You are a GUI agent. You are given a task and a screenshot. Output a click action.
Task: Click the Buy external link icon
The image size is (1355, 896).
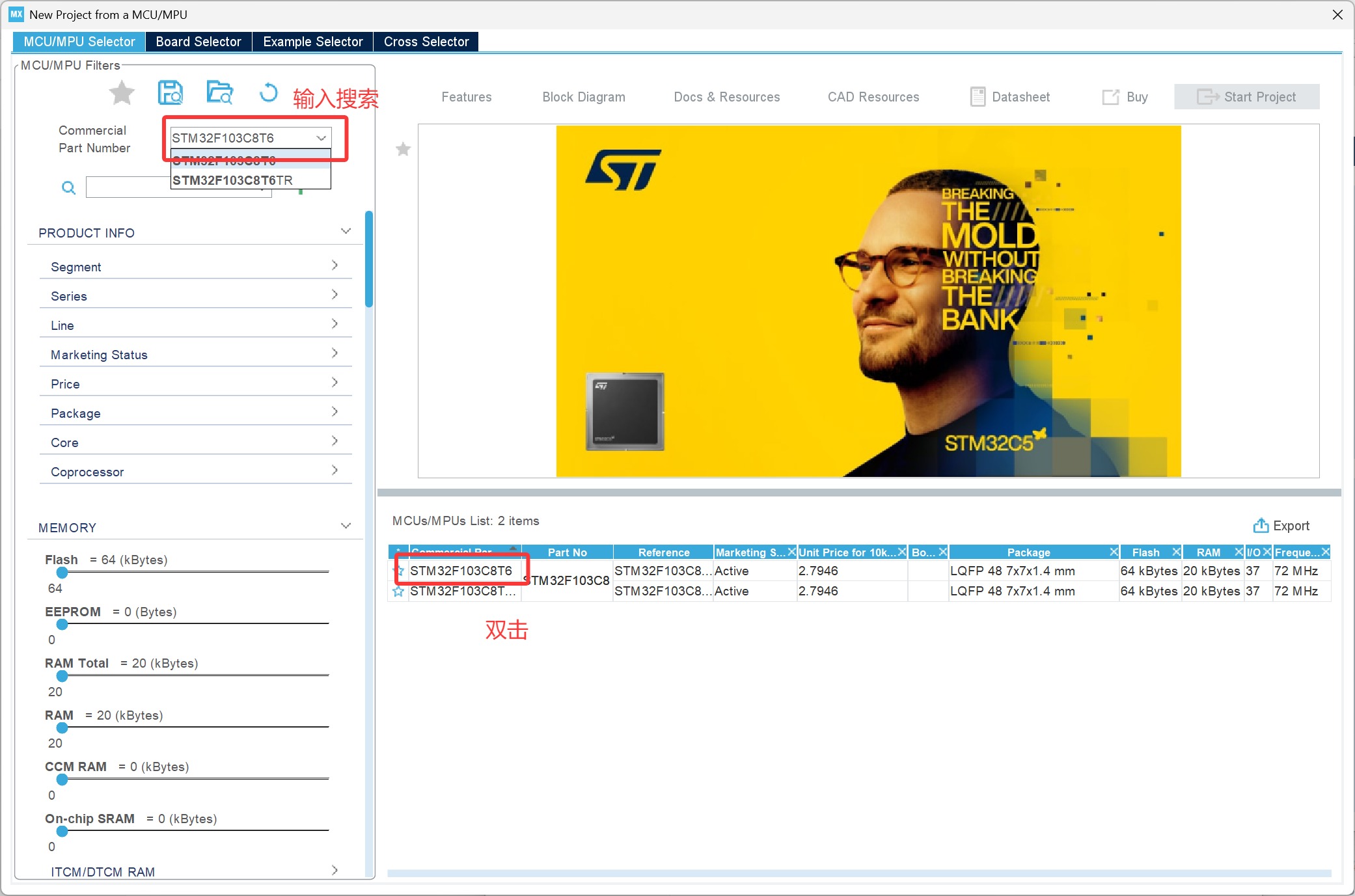[1110, 97]
